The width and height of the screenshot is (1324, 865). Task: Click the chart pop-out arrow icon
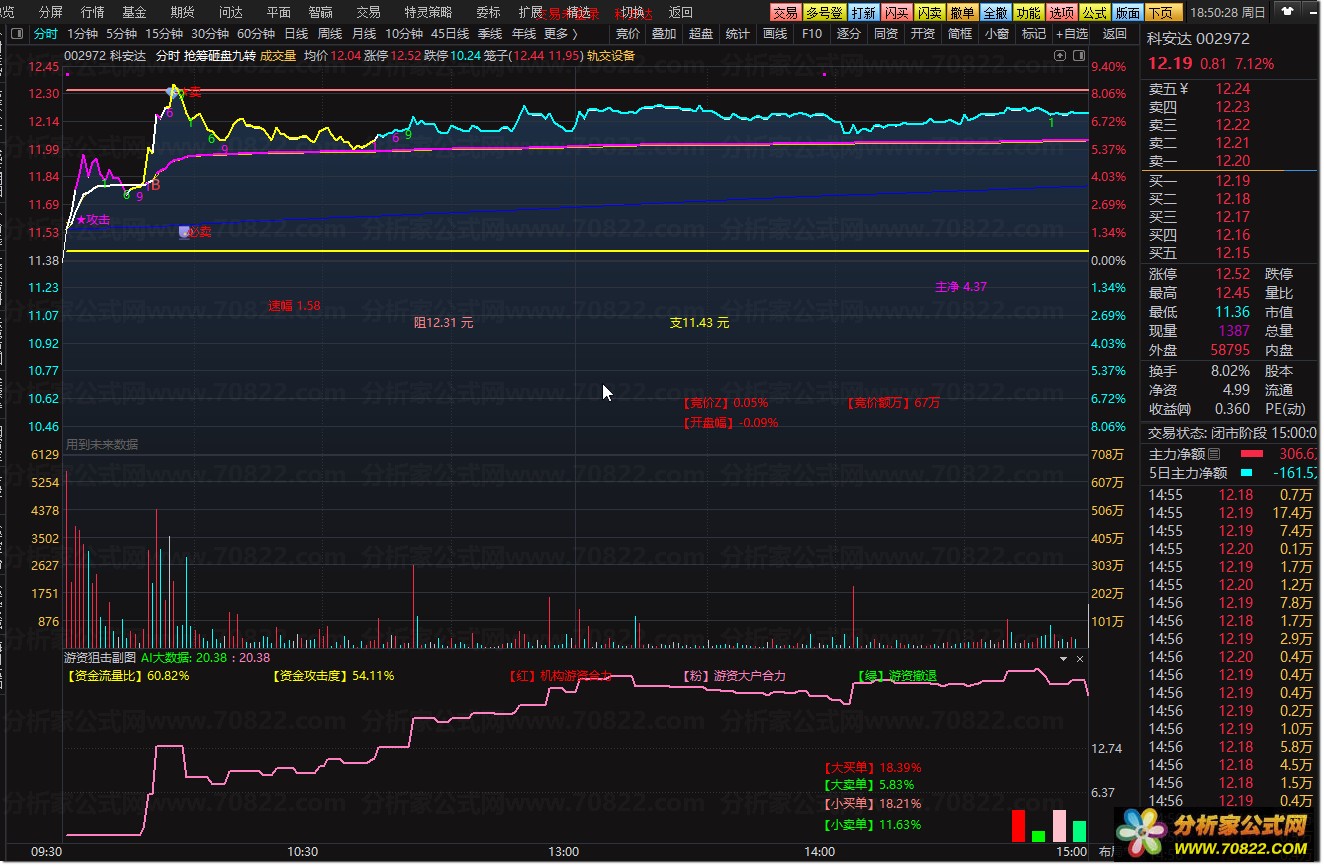tap(1059, 56)
